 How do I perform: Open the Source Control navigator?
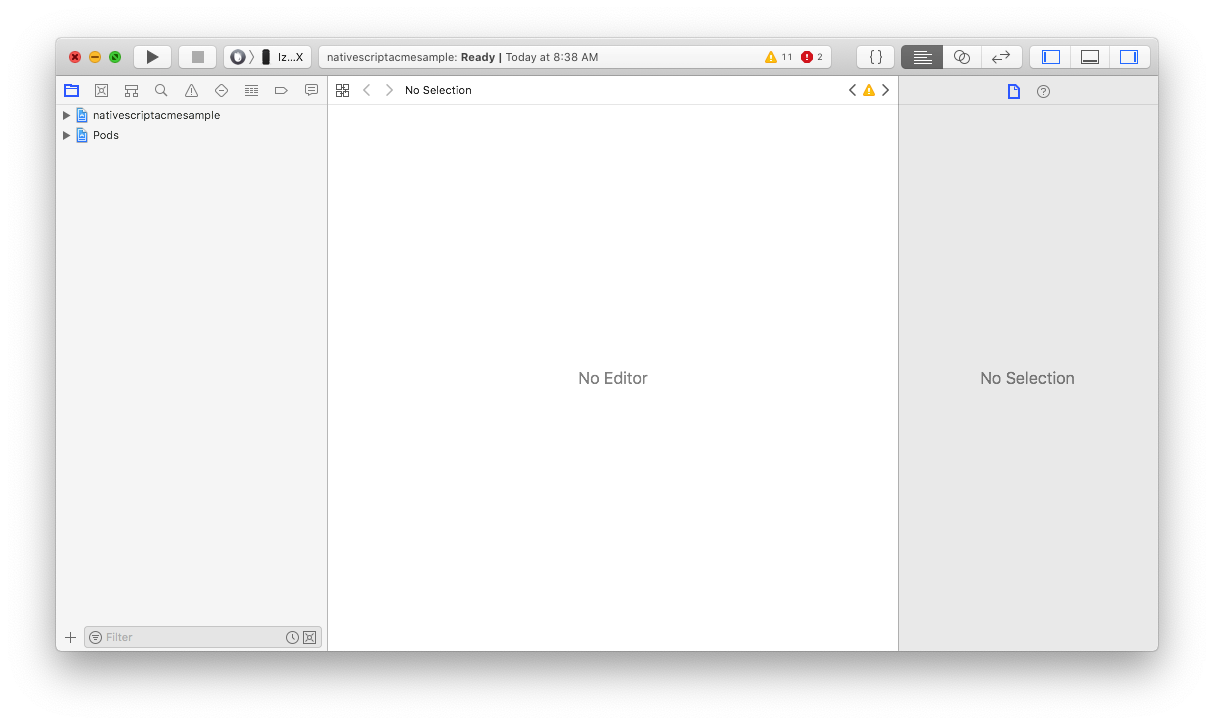101,90
